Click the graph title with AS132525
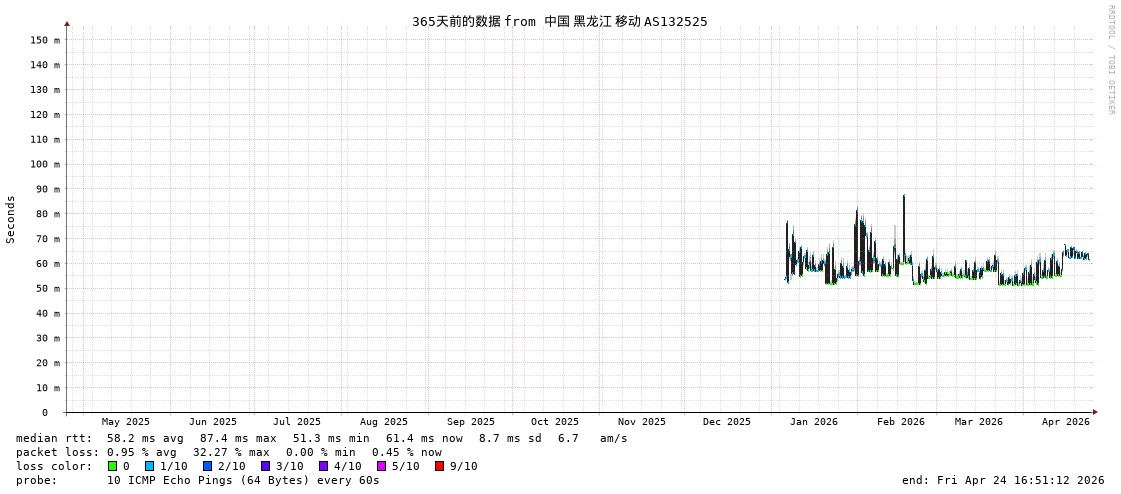The width and height of the screenshot is (1121, 494). pos(559,21)
